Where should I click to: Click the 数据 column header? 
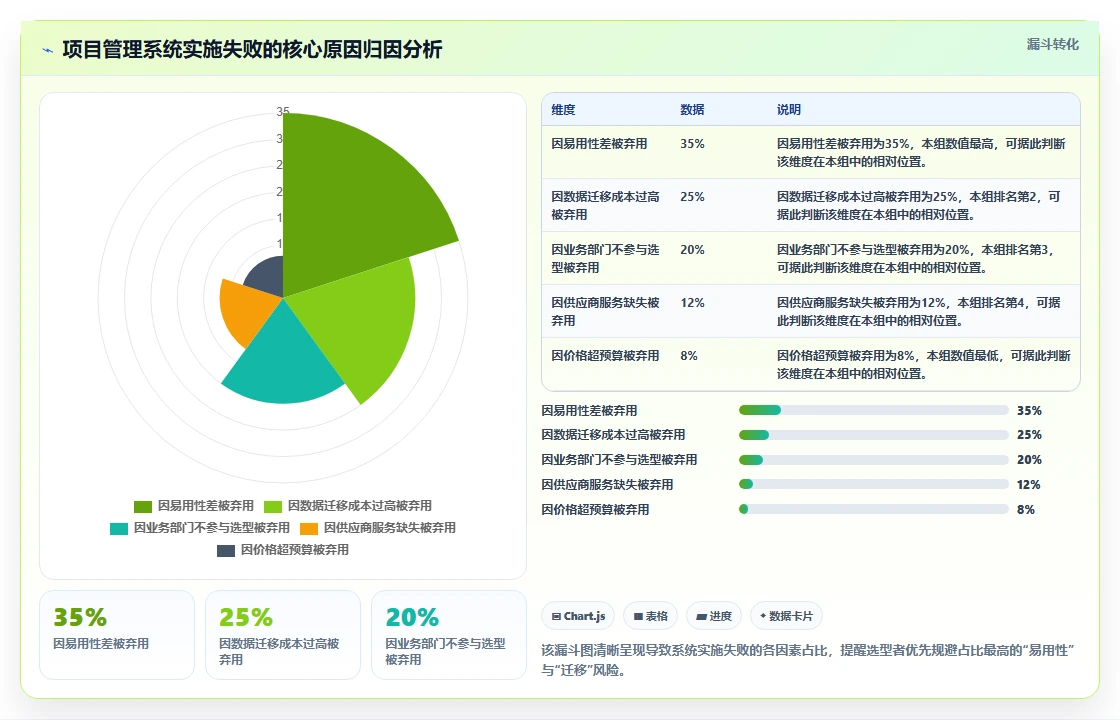[x=692, y=109]
